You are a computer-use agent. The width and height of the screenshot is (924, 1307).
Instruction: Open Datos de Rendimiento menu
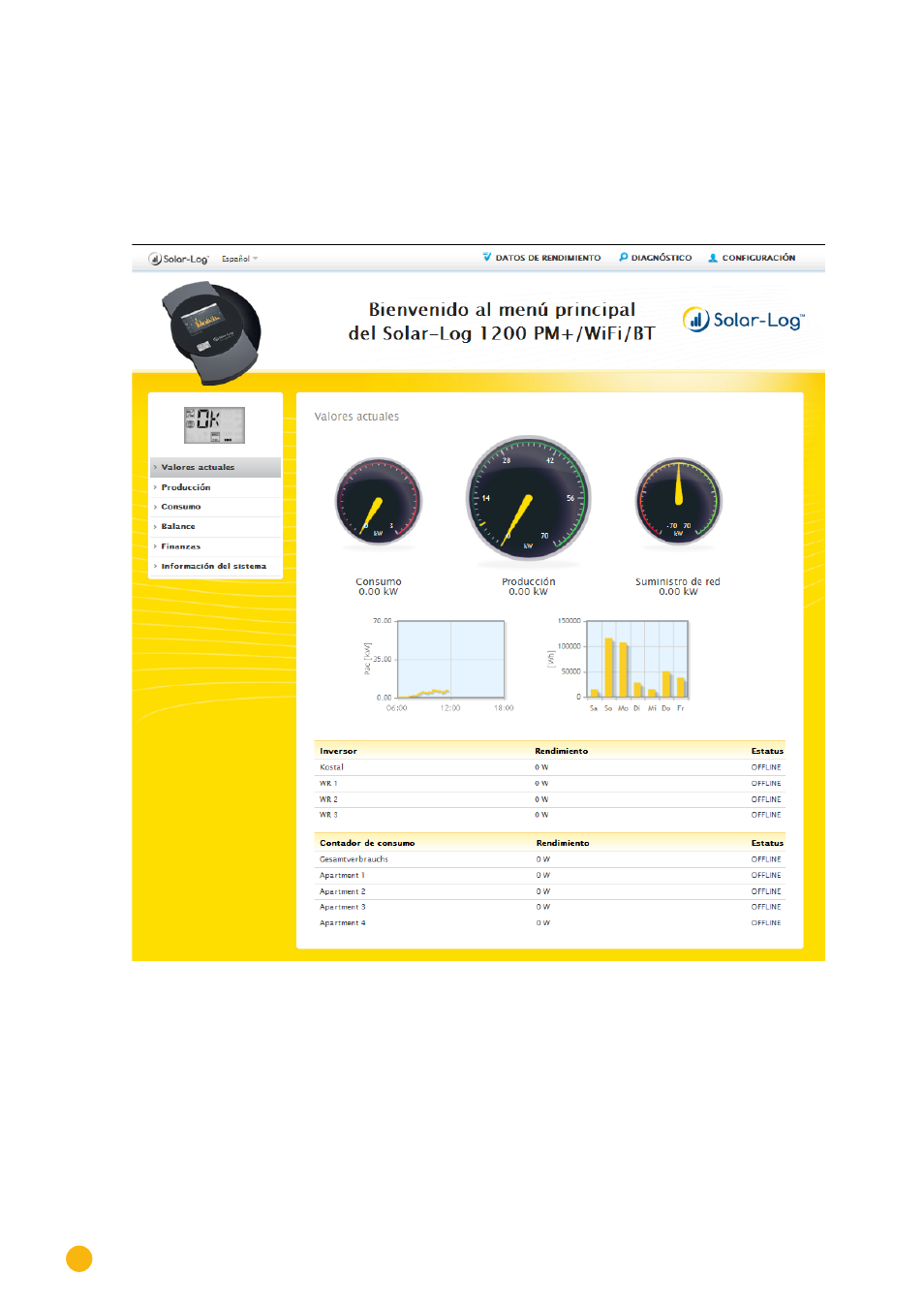pyautogui.click(x=547, y=258)
